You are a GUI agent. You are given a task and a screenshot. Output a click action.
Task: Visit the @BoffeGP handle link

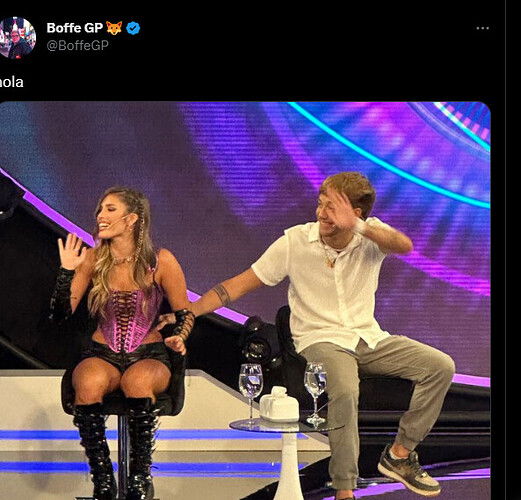(78, 45)
